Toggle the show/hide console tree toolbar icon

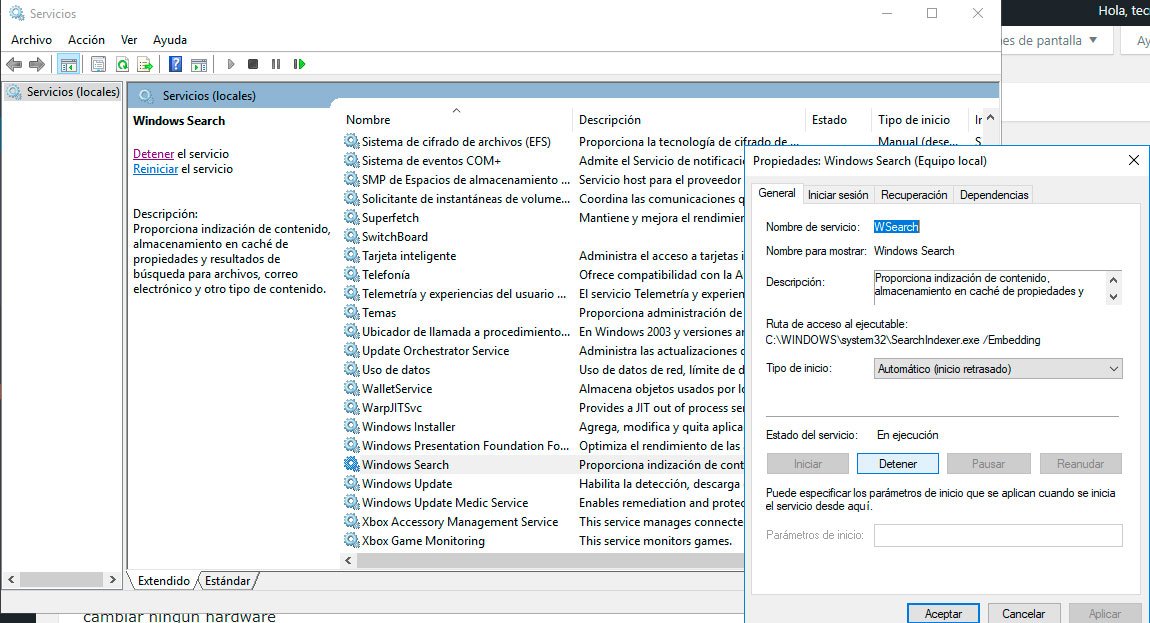point(68,65)
